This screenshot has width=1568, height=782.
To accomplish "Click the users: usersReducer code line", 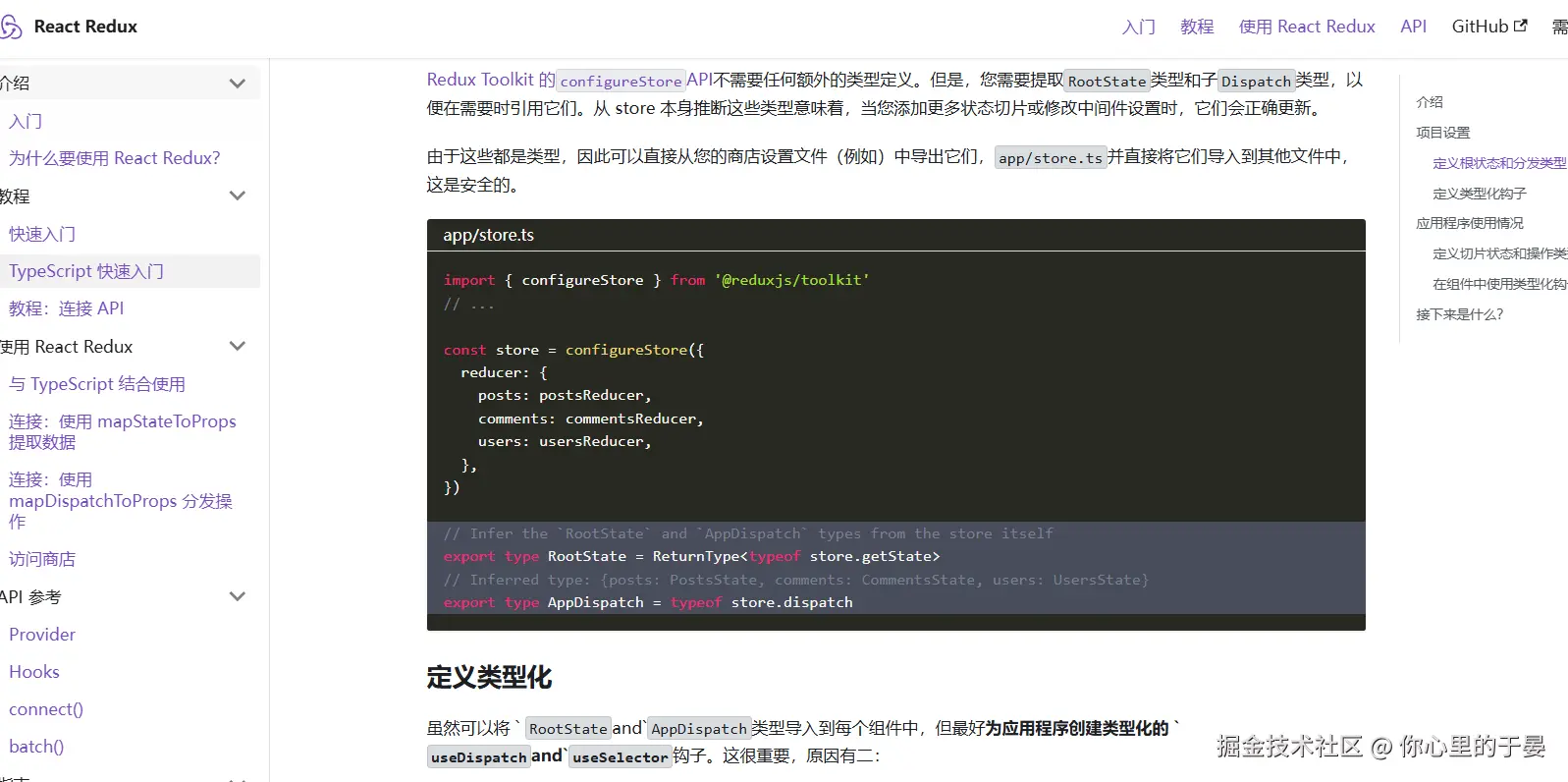I will click(565, 441).
